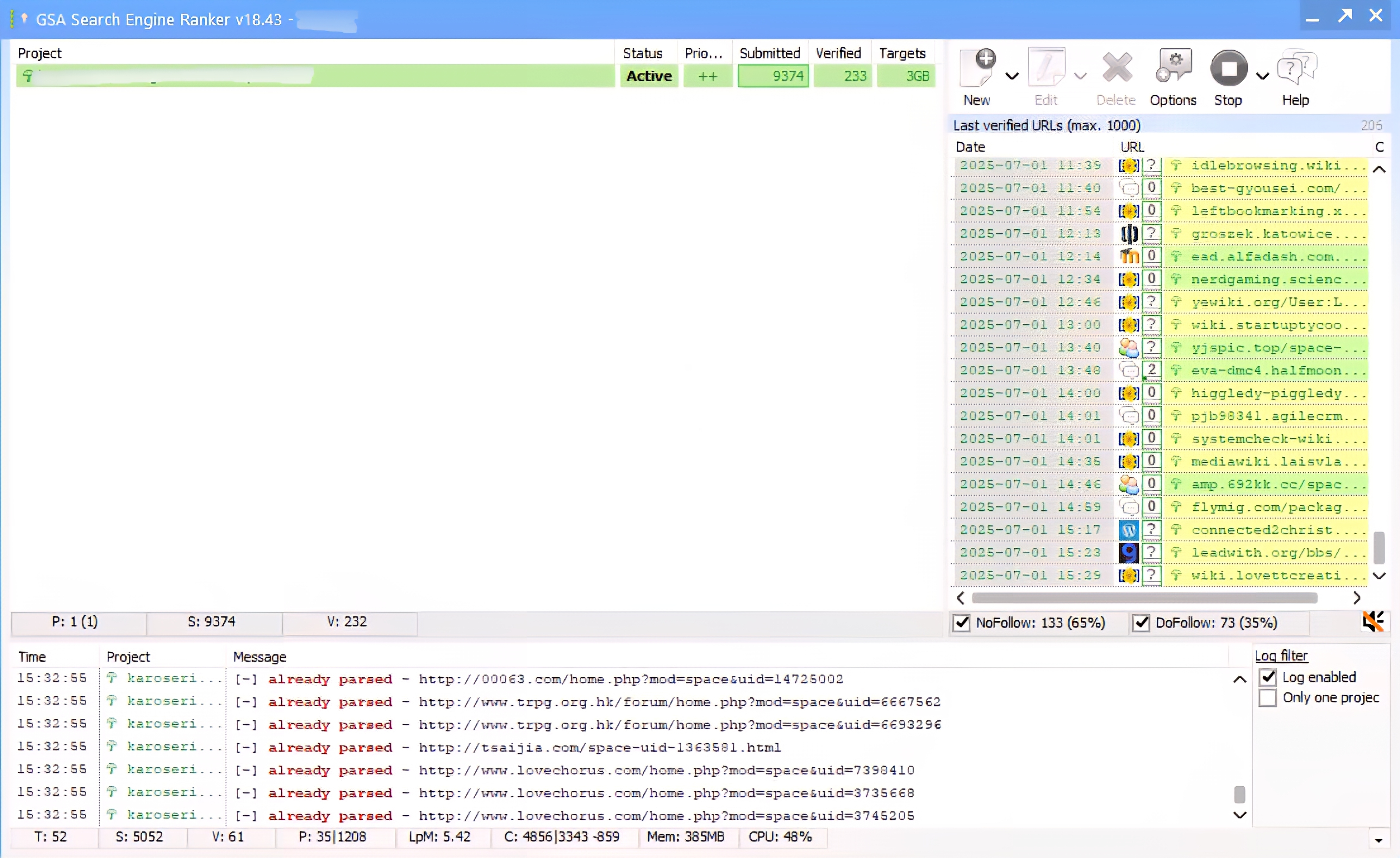Toggle the DoFollow checkbox

[1141, 623]
